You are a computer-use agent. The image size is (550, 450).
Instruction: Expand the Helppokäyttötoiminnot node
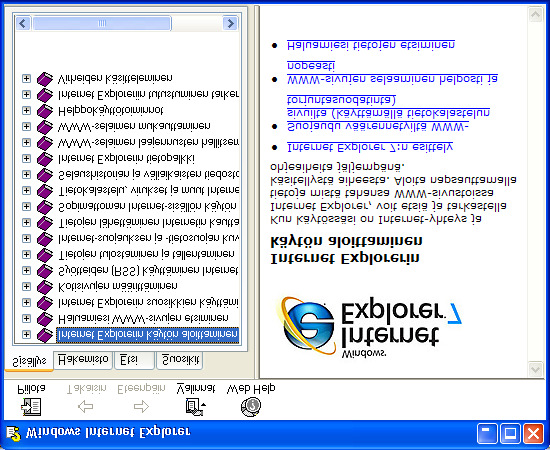[26, 110]
